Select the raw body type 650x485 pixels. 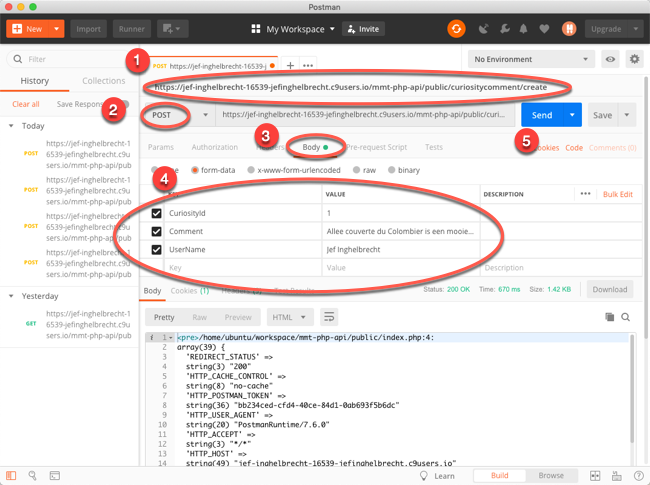[357, 170]
